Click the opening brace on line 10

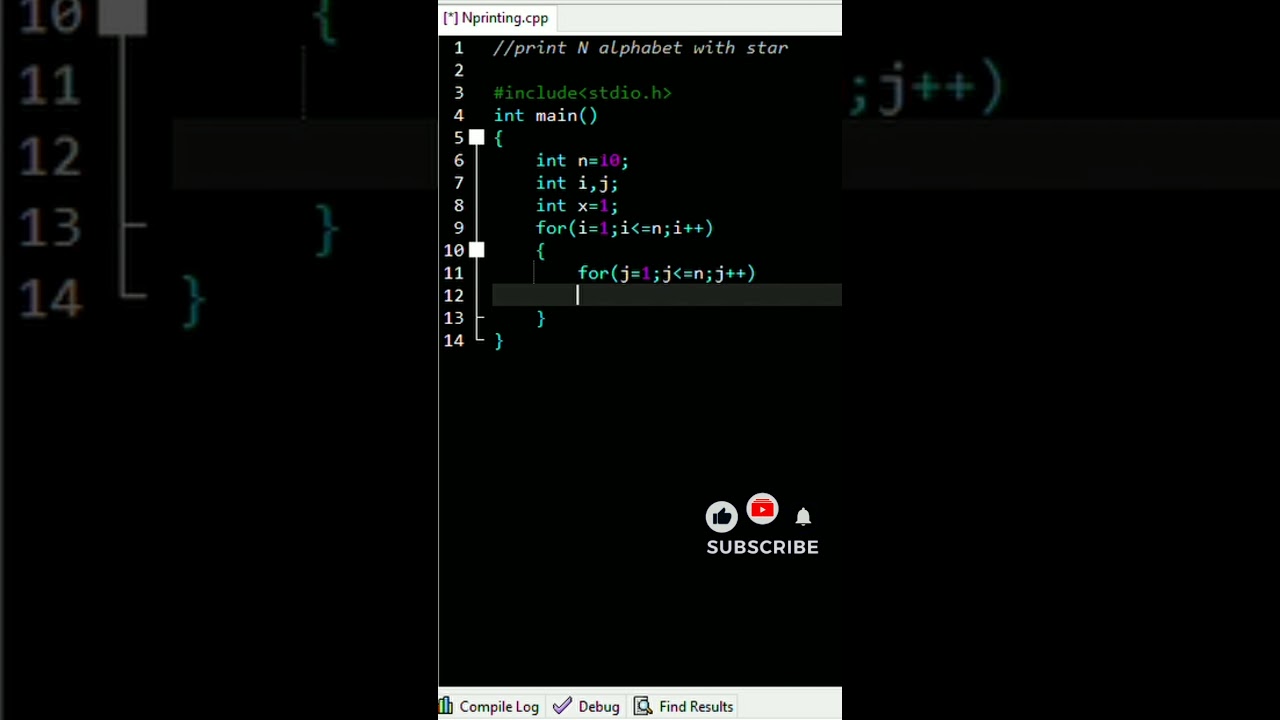point(541,251)
